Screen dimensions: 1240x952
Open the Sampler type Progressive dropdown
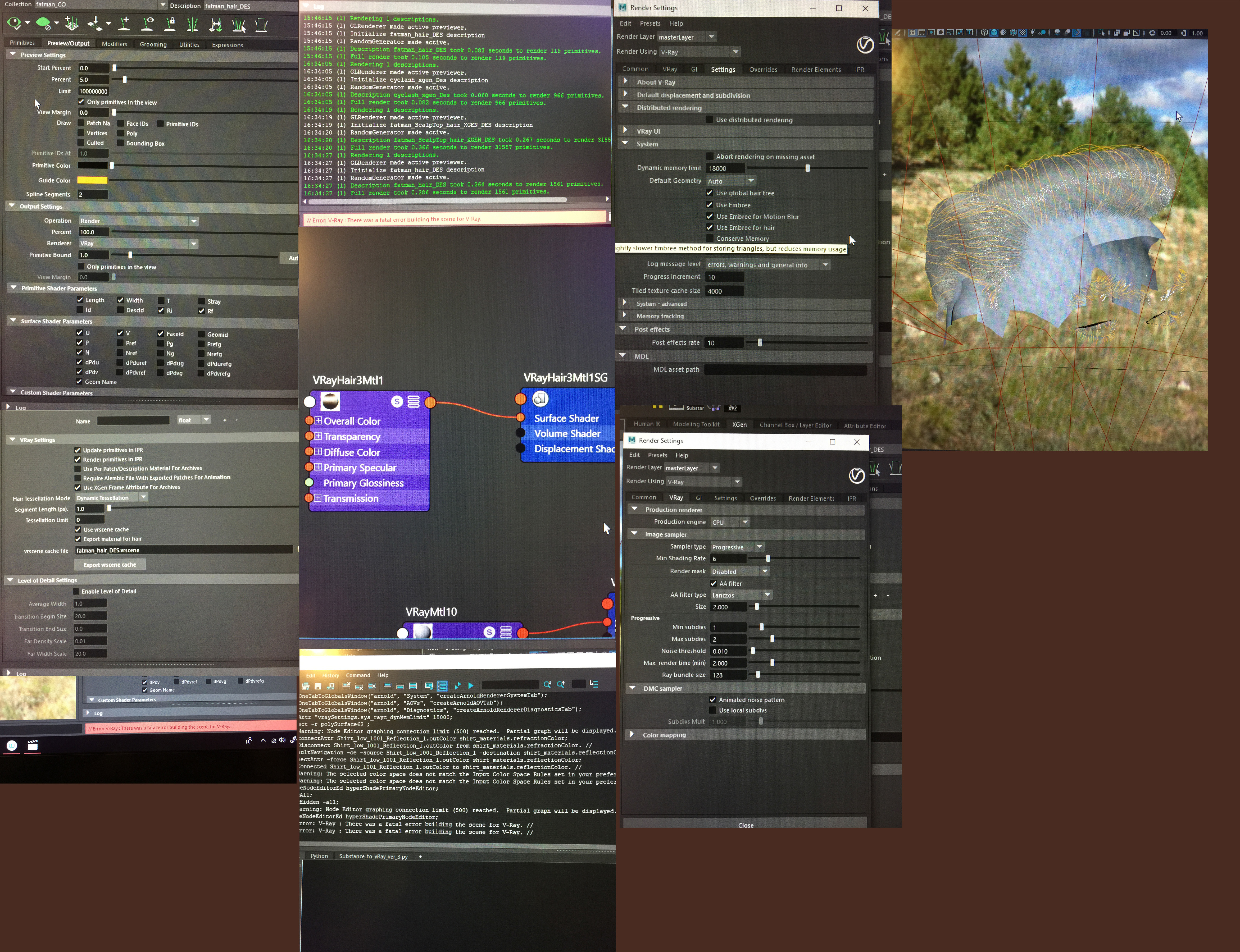pos(737,547)
